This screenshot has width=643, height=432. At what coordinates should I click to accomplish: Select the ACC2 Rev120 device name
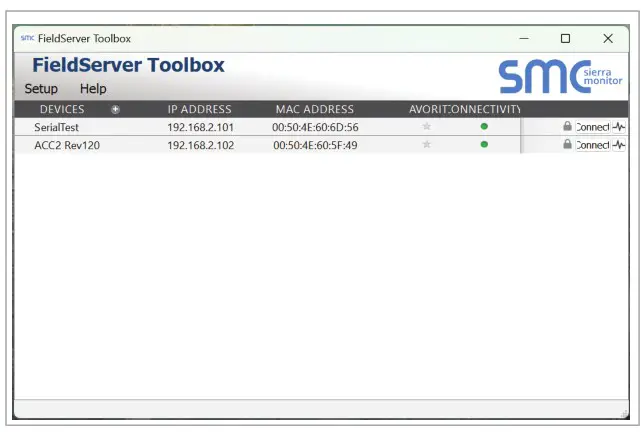67,145
